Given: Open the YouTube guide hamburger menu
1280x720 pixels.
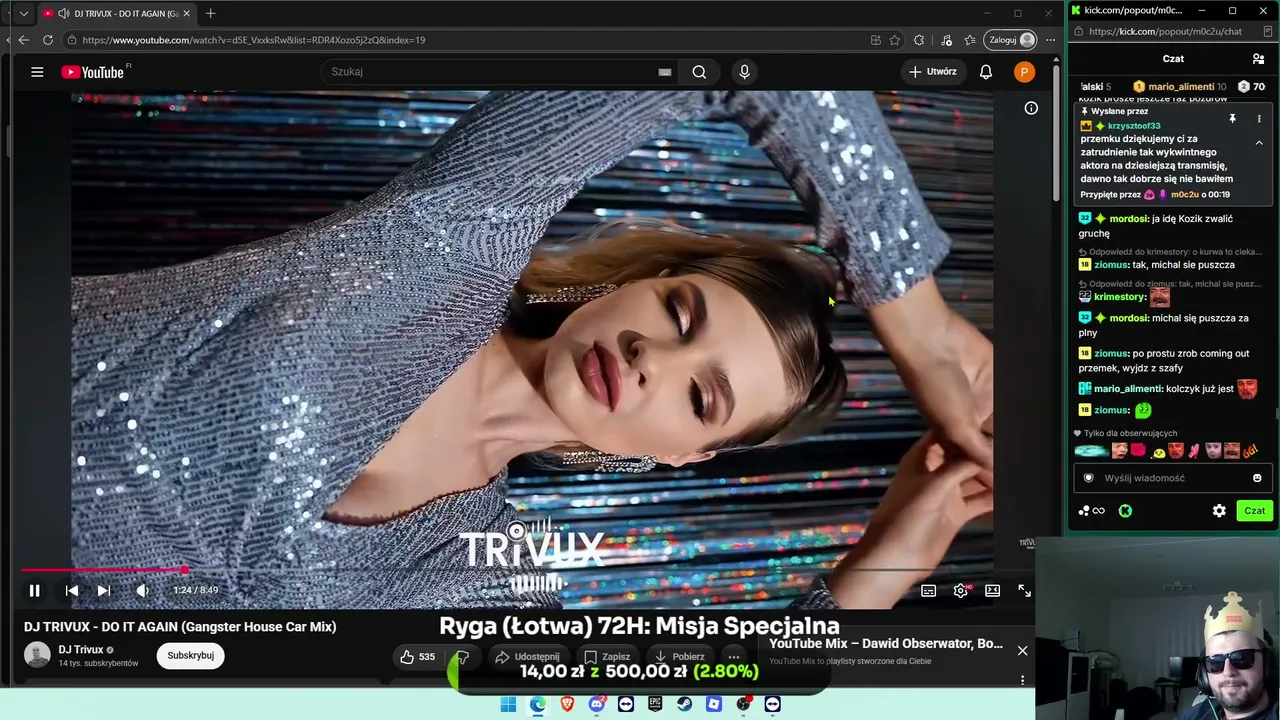Looking at the screenshot, I should (x=37, y=72).
